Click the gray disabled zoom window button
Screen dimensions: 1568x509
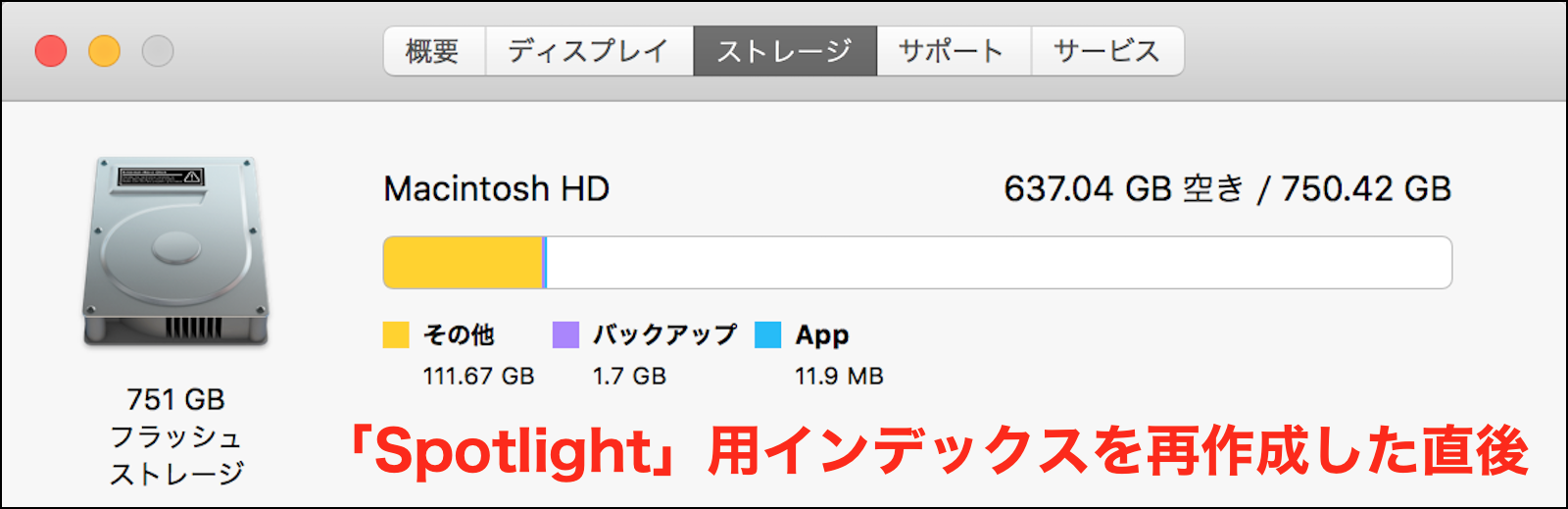pyautogui.click(x=158, y=51)
